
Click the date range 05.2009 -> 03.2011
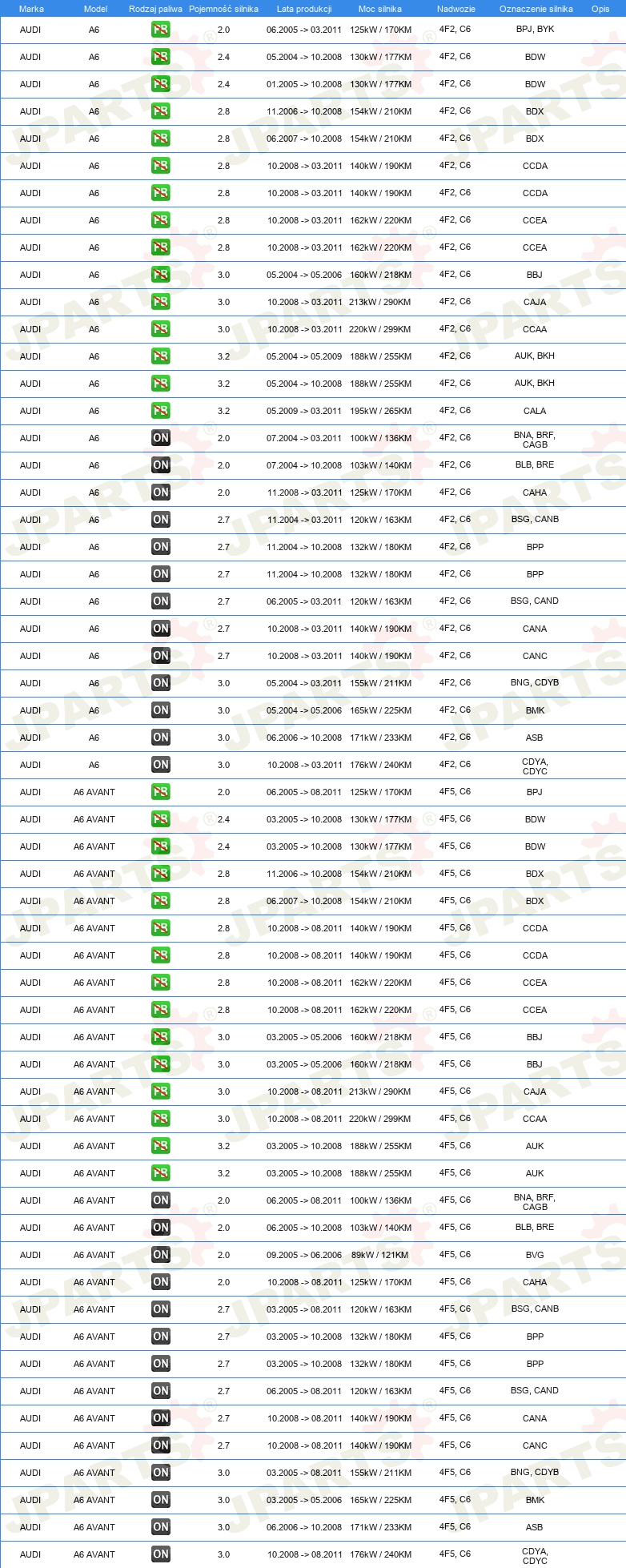point(304,411)
